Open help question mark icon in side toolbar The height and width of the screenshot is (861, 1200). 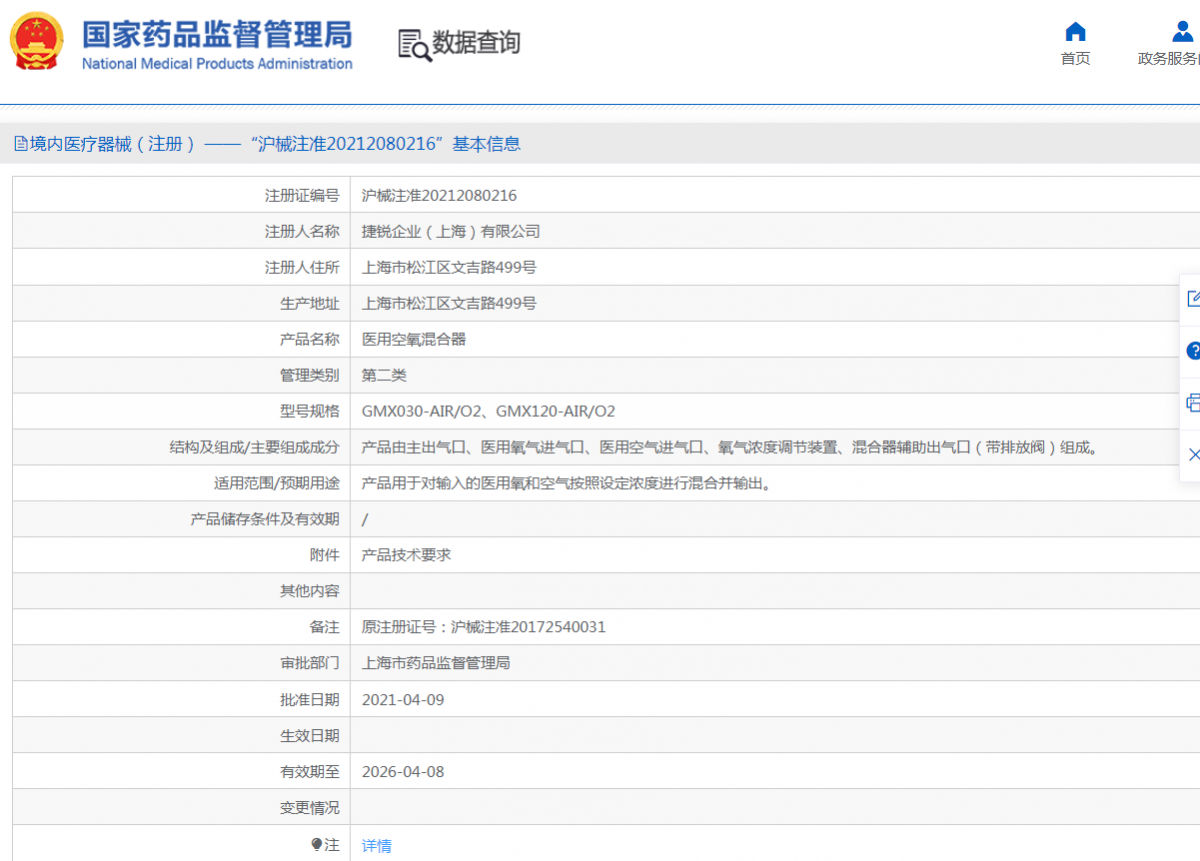tap(1192, 351)
